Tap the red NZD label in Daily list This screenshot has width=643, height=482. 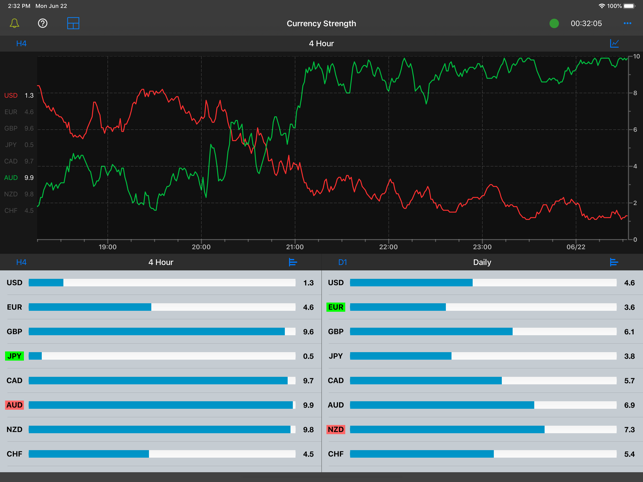tap(336, 429)
